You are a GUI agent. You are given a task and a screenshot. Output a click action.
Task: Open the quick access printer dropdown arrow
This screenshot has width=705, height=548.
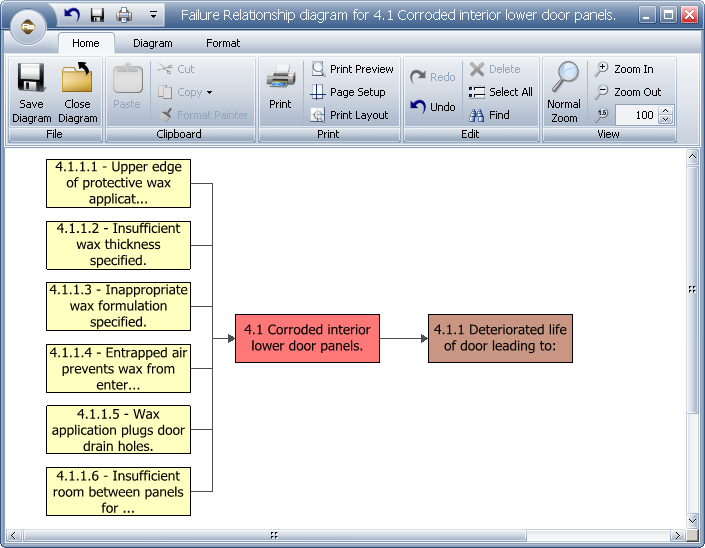[x=135, y=15]
